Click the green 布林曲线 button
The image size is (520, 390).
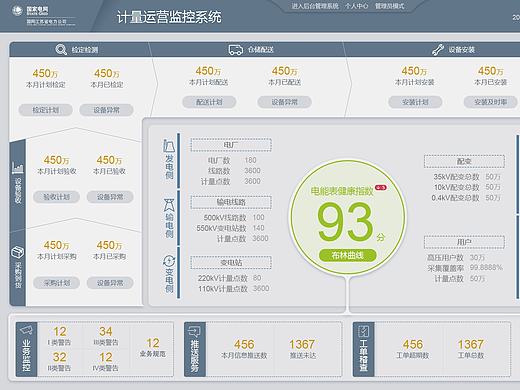348,255
